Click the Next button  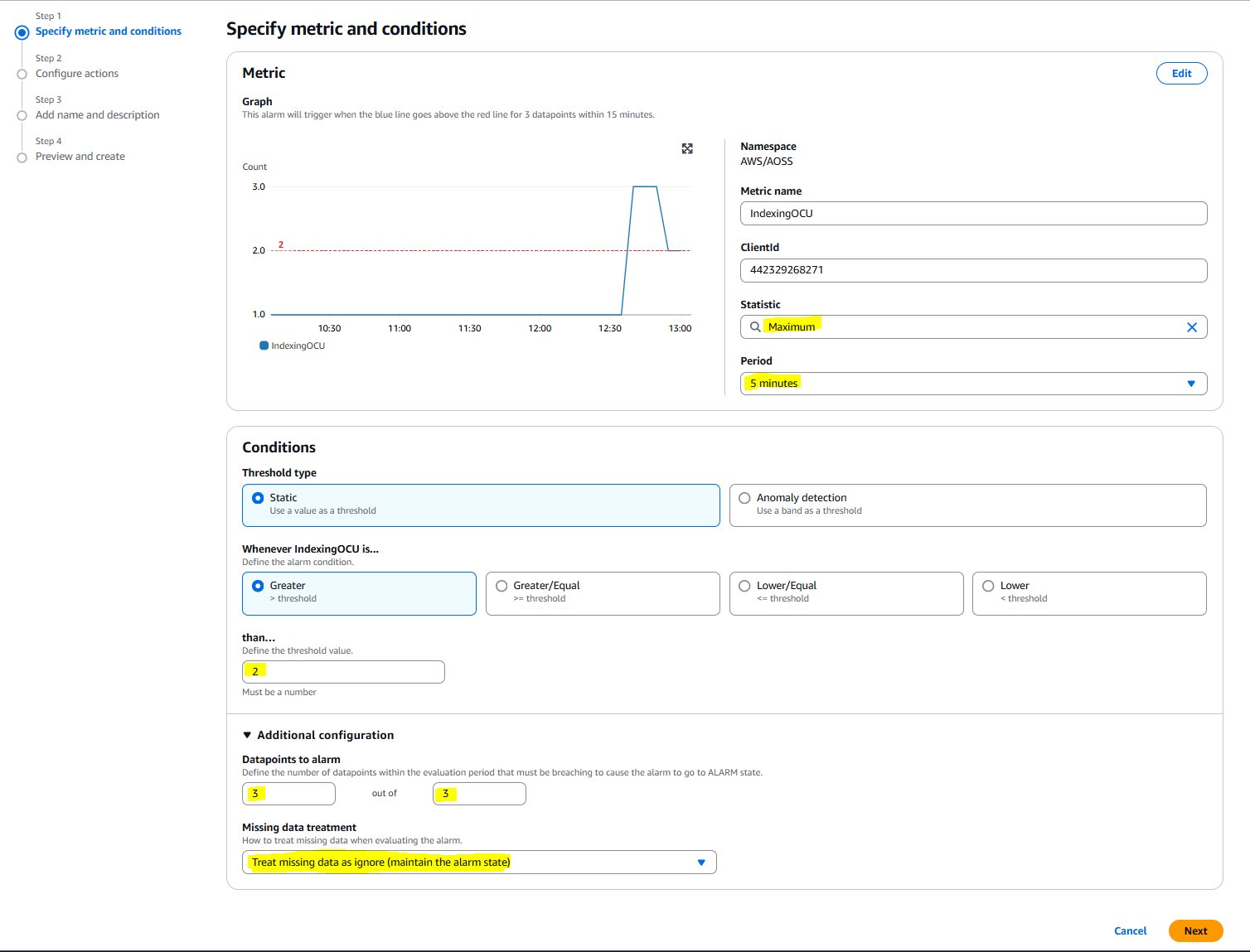(x=1195, y=930)
